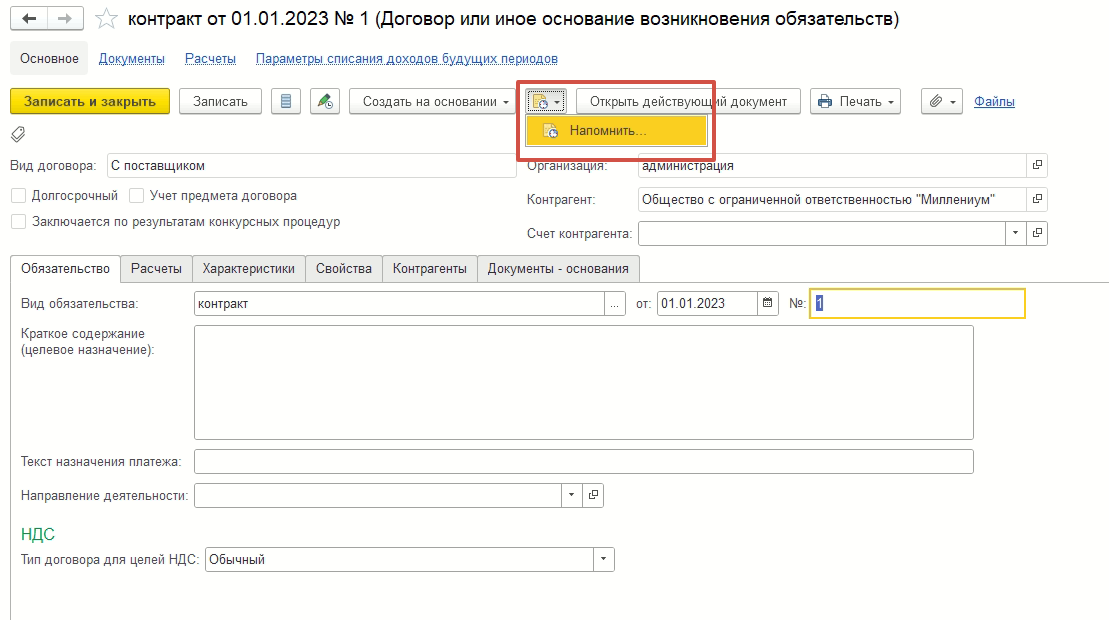
Task: Expand the Направление деятельности dropdown arrow
Action: click(x=571, y=495)
